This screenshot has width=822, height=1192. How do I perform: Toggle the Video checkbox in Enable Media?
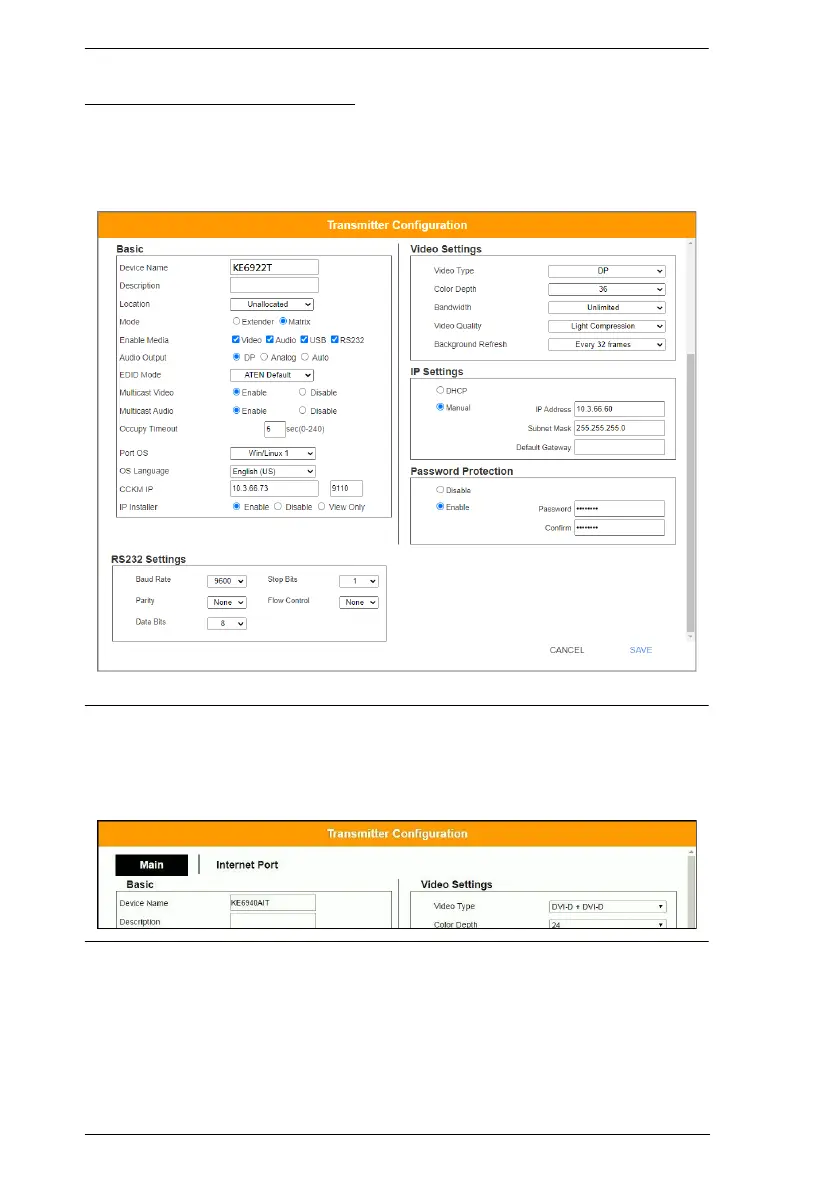click(236, 340)
